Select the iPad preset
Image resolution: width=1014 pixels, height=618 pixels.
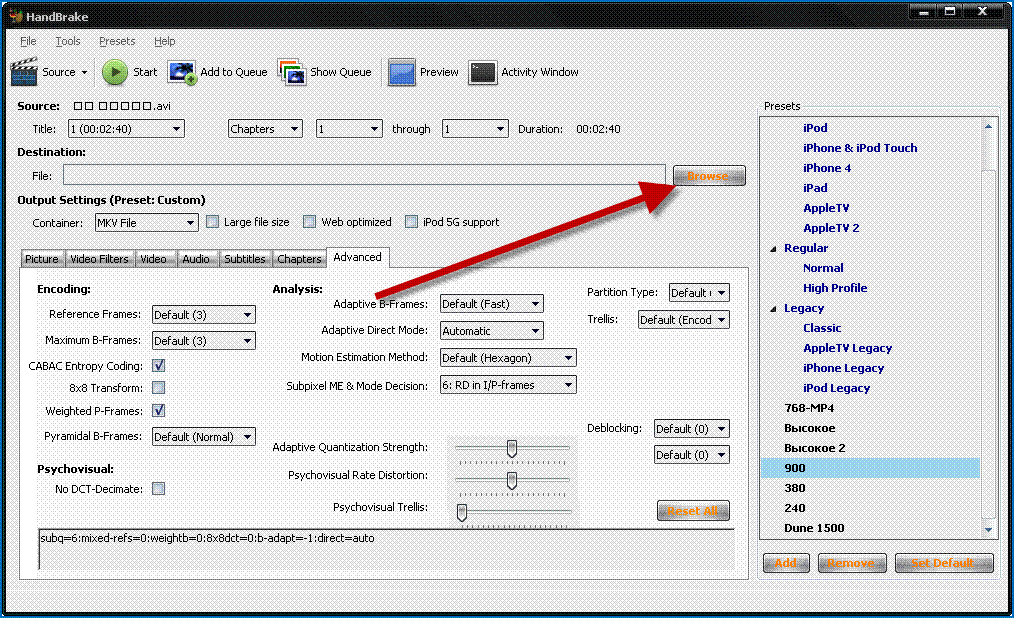[x=815, y=188]
